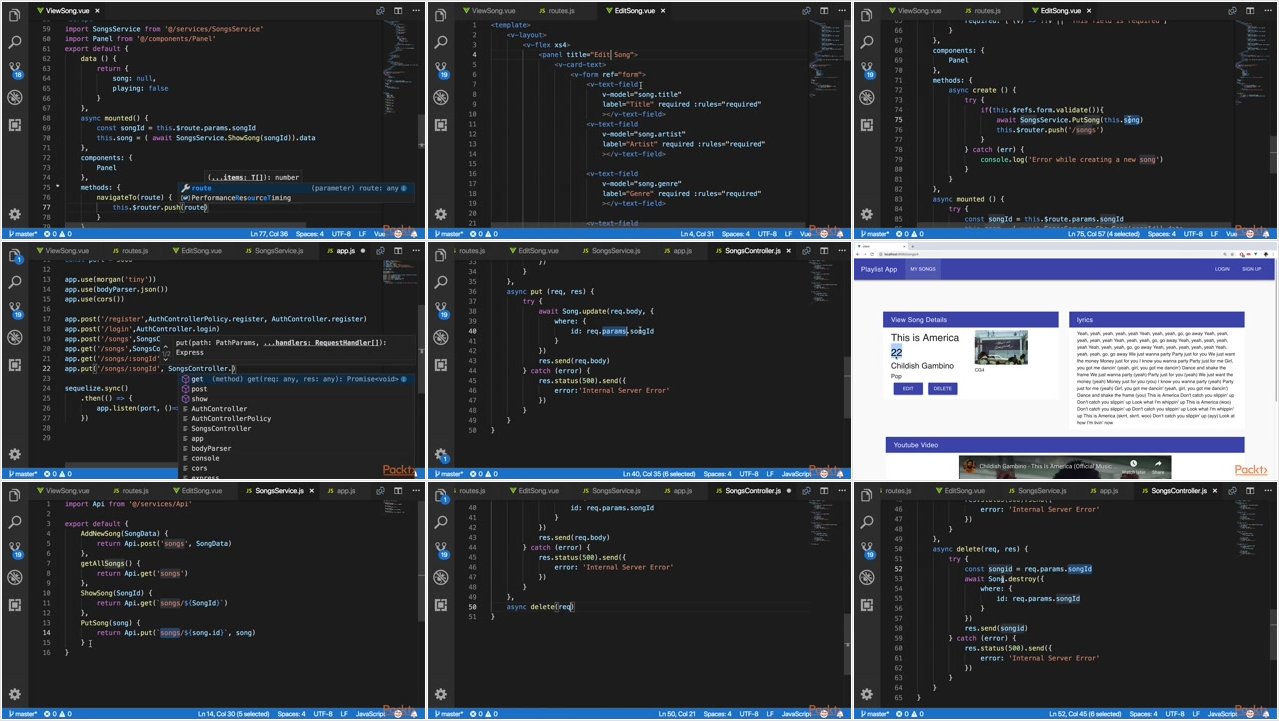The height and width of the screenshot is (721, 1279).
Task: Click This is America album thumbnail in browser
Action: [x=1001, y=348]
